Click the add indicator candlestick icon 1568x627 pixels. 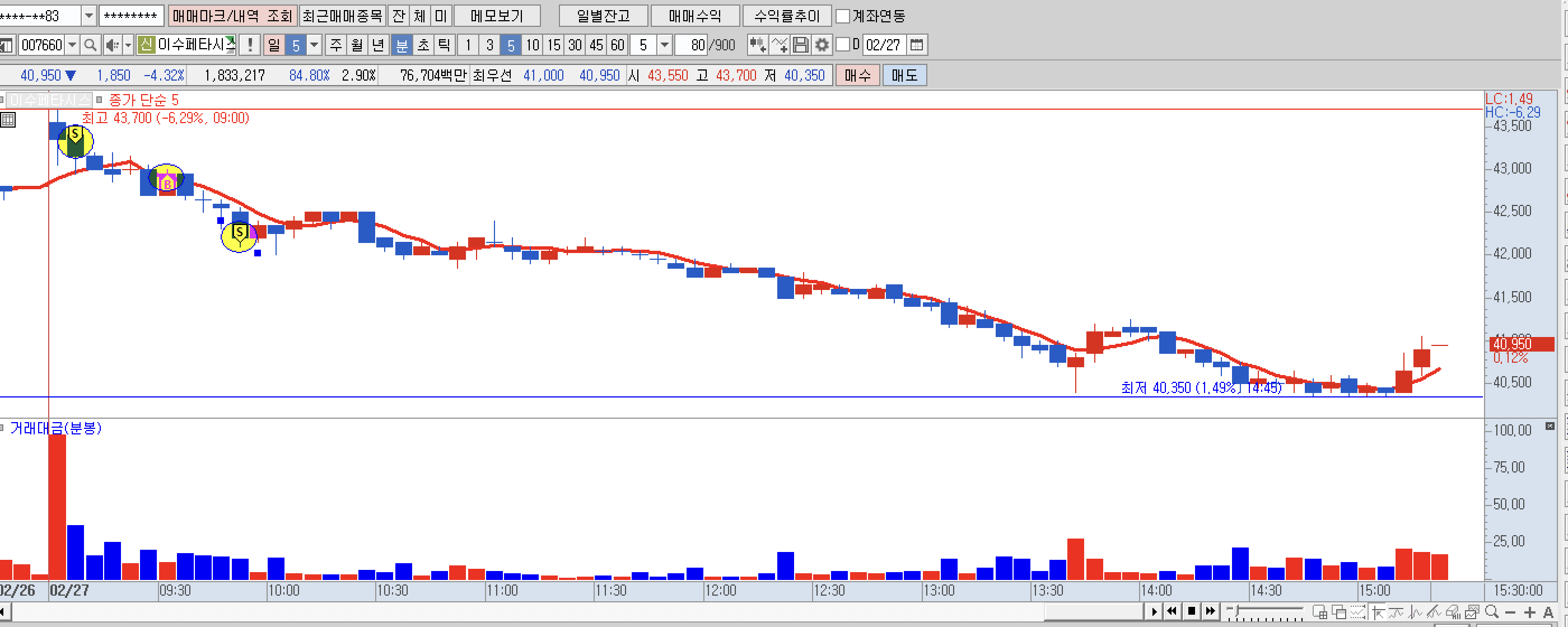(x=757, y=45)
